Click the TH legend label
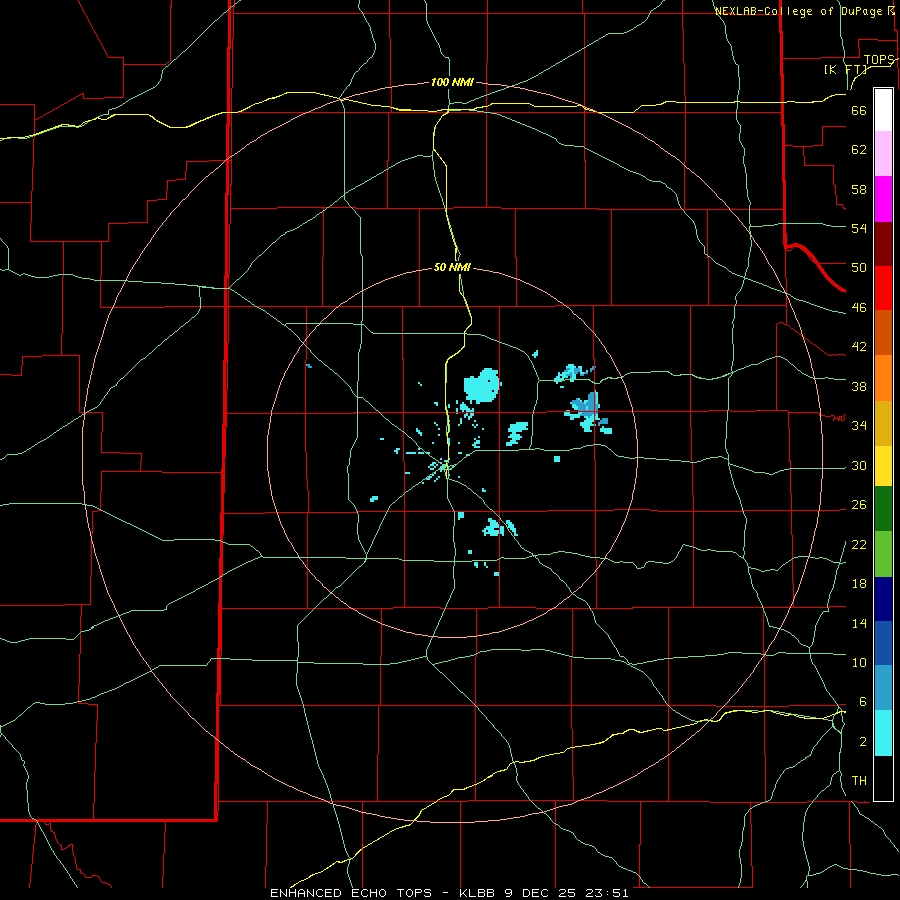900x900 pixels. tap(859, 780)
